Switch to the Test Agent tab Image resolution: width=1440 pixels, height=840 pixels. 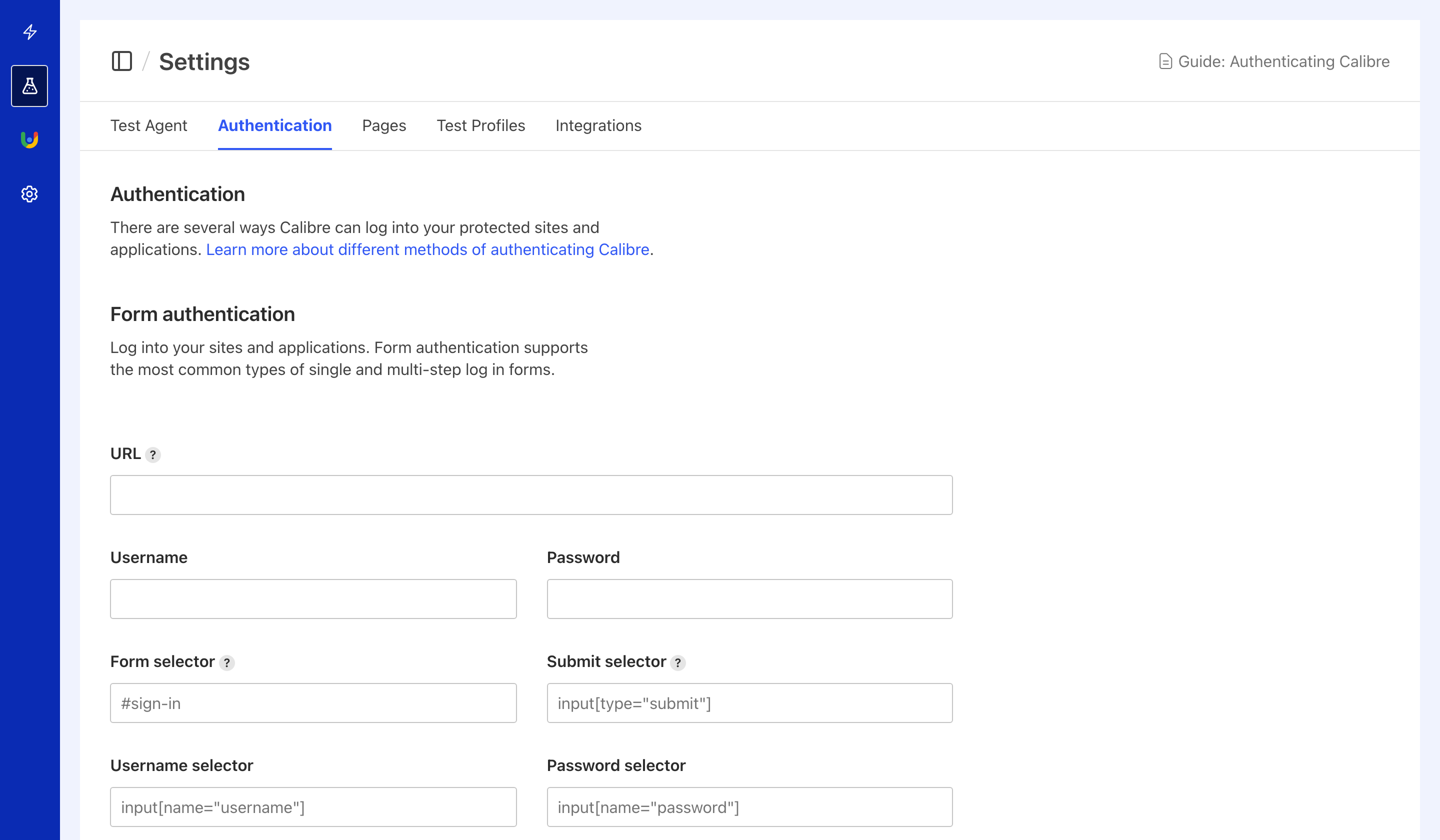148,125
